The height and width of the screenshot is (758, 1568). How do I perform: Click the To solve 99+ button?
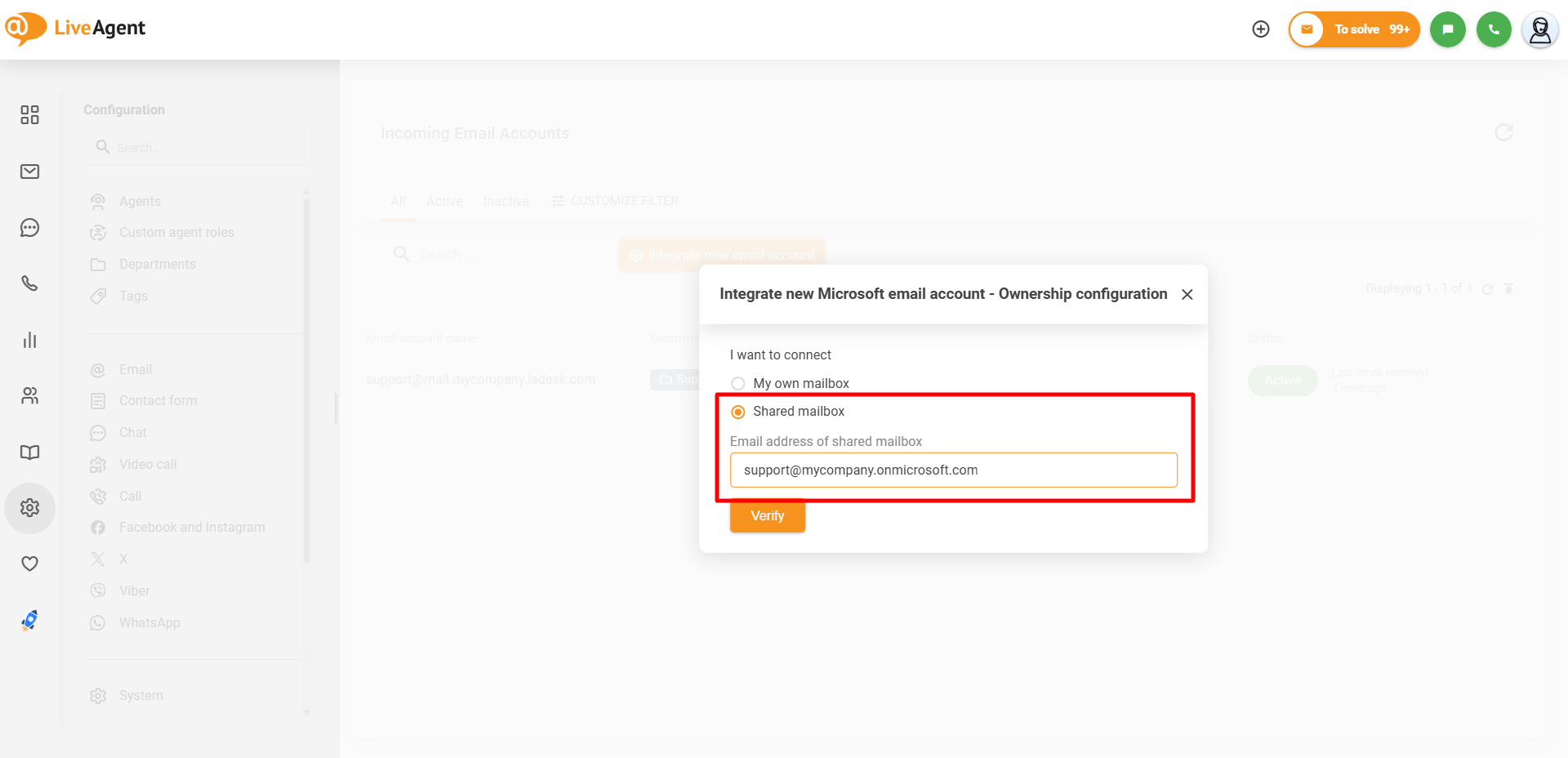tap(1354, 29)
